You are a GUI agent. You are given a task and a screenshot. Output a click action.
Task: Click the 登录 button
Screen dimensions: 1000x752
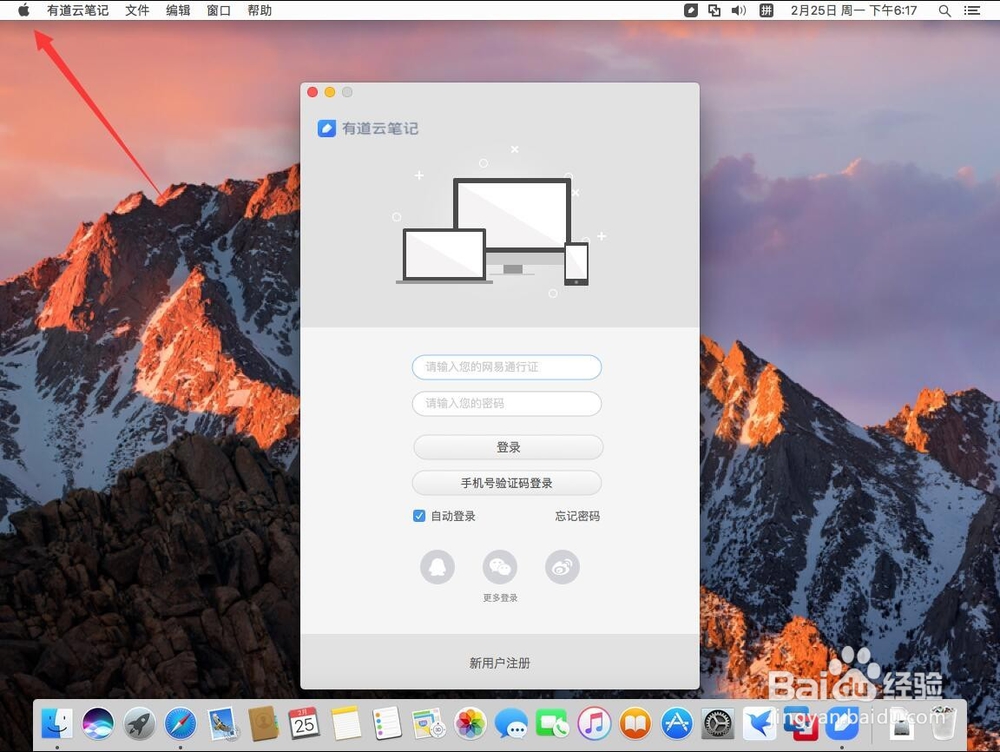click(x=508, y=447)
